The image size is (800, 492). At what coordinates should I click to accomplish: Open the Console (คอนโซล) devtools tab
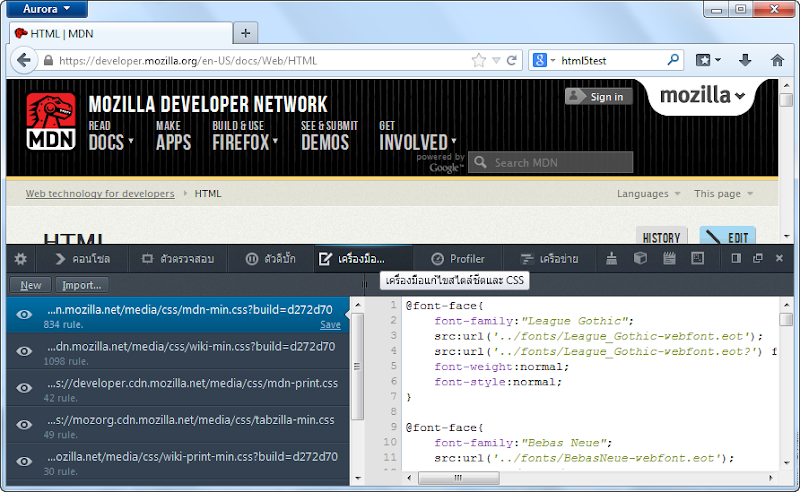(83, 259)
